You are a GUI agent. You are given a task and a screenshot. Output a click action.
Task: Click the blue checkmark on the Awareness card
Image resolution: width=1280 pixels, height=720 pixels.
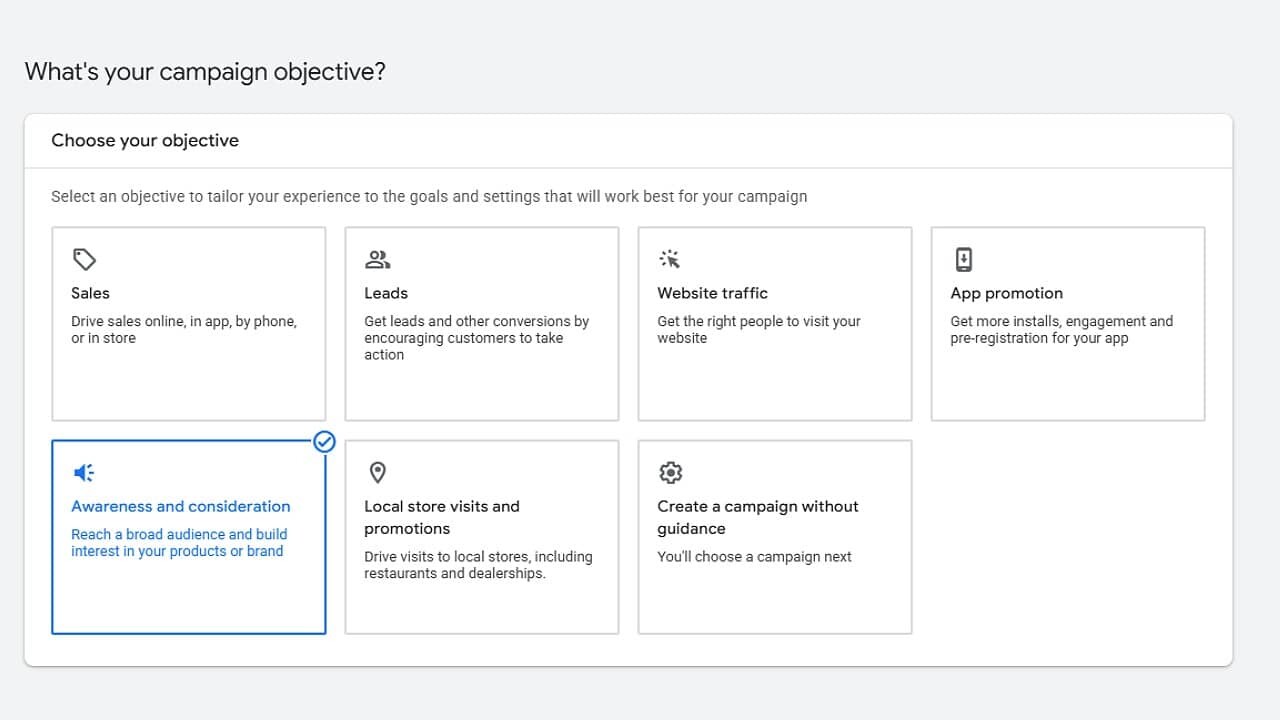tap(324, 442)
